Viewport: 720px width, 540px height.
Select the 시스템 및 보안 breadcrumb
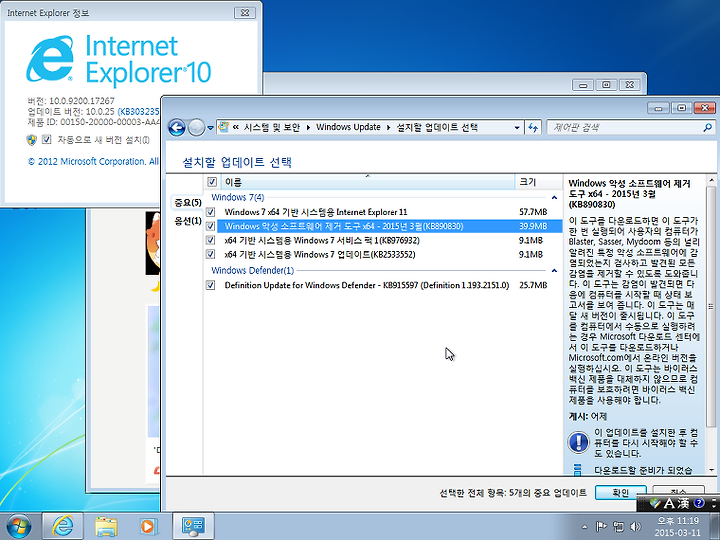click(x=271, y=127)
